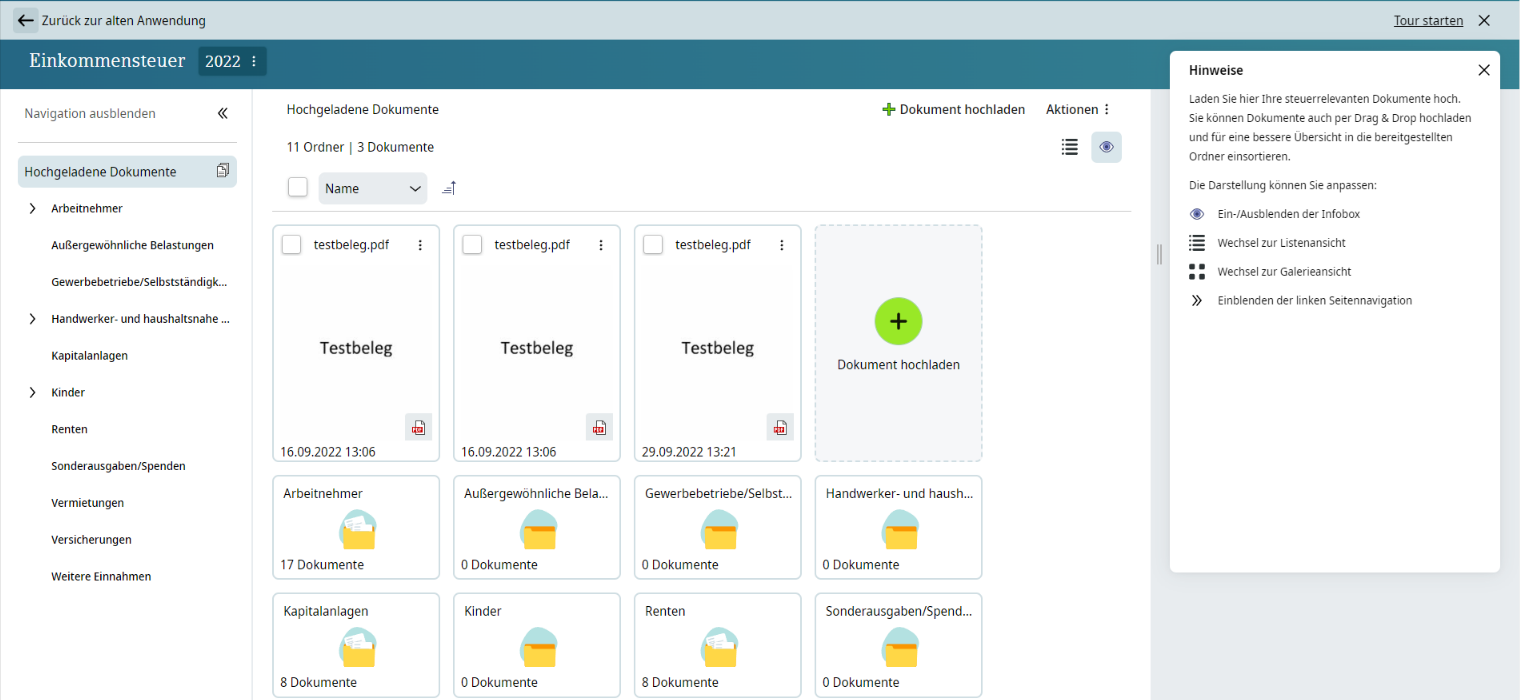The image size is (1520, 700).
Task: Collapse navigation with double chevron icon
Action: click(x=222, y=114)
